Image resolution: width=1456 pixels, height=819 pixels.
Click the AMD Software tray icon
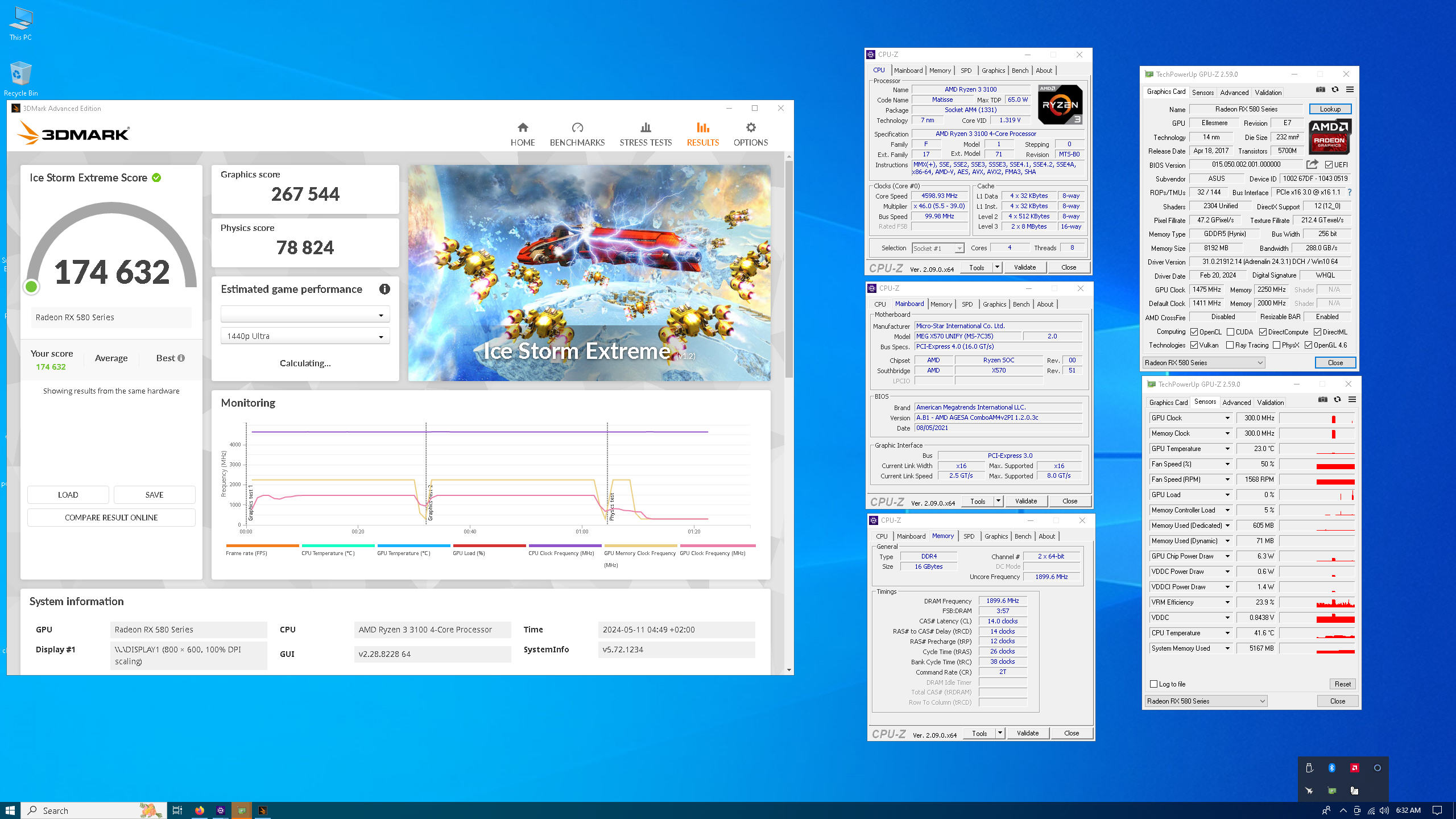(1354, 768)
